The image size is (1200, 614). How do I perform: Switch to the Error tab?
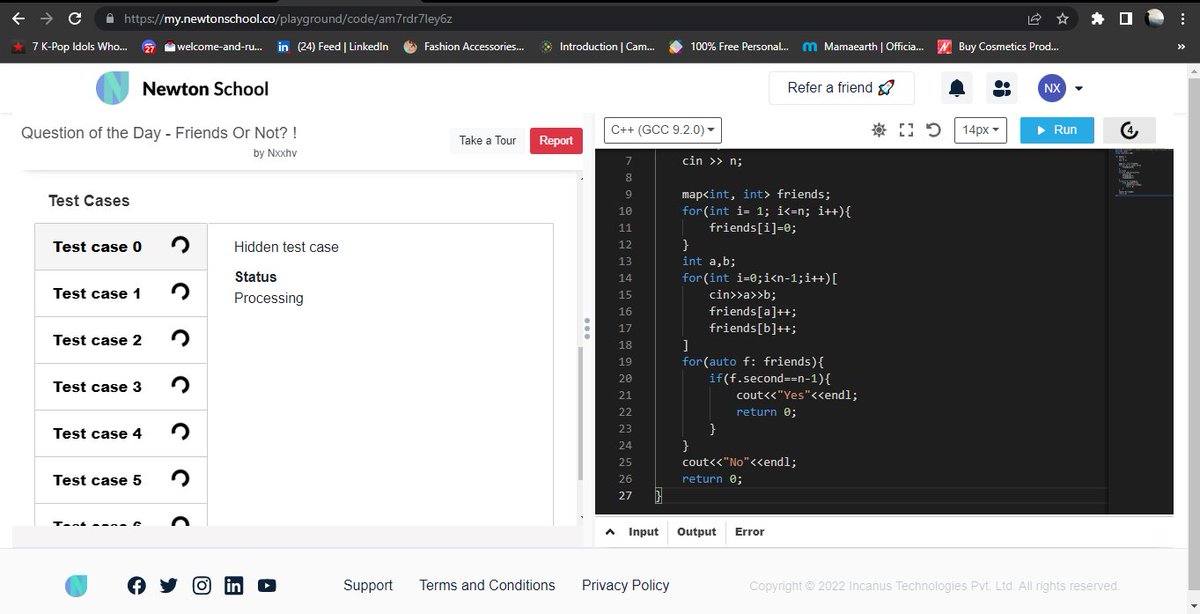tap(750, 532)
